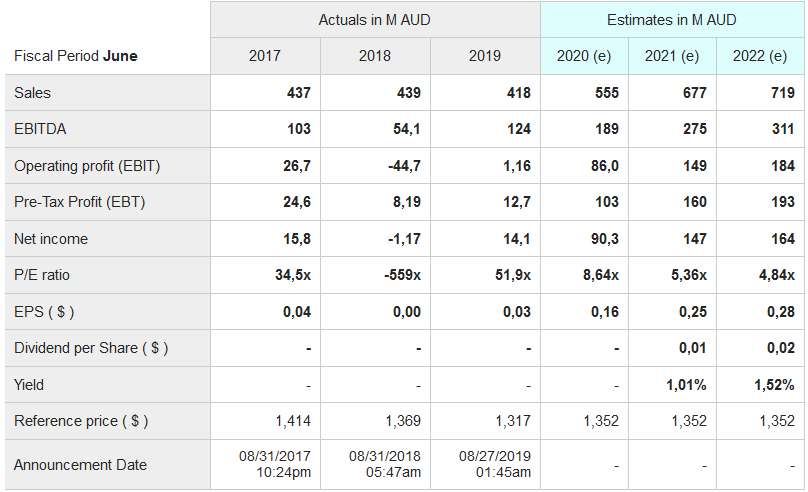Image resolution: width=808 pixels, height=492 pixels.
Task: Click the "Dividend per Share ($)" label
Action: click(x=91, y=348)
